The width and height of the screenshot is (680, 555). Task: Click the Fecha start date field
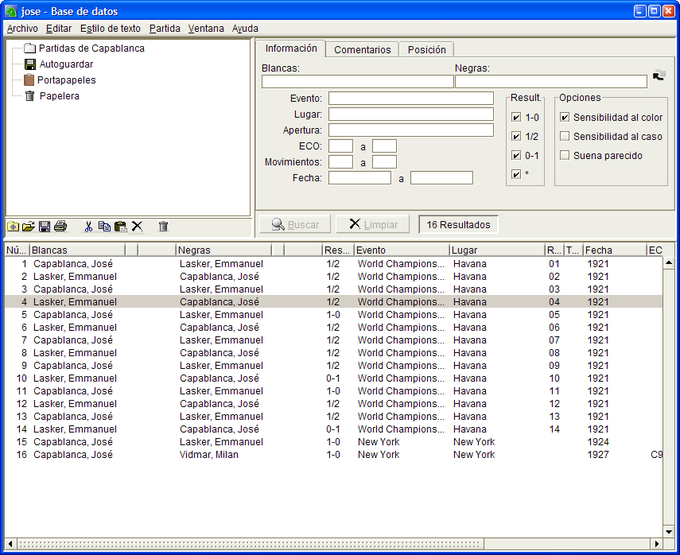click(360, 178)
